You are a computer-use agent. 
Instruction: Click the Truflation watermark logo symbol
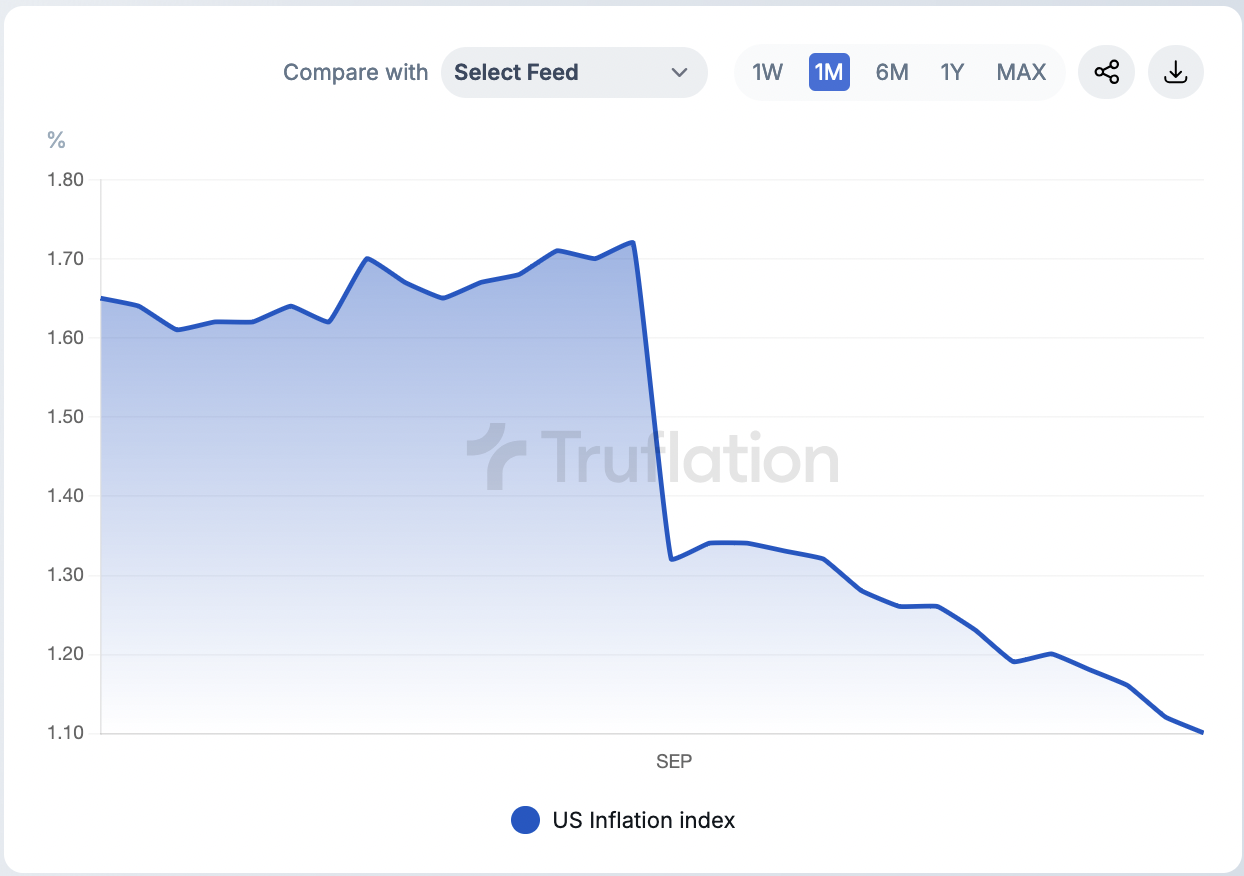496,457
